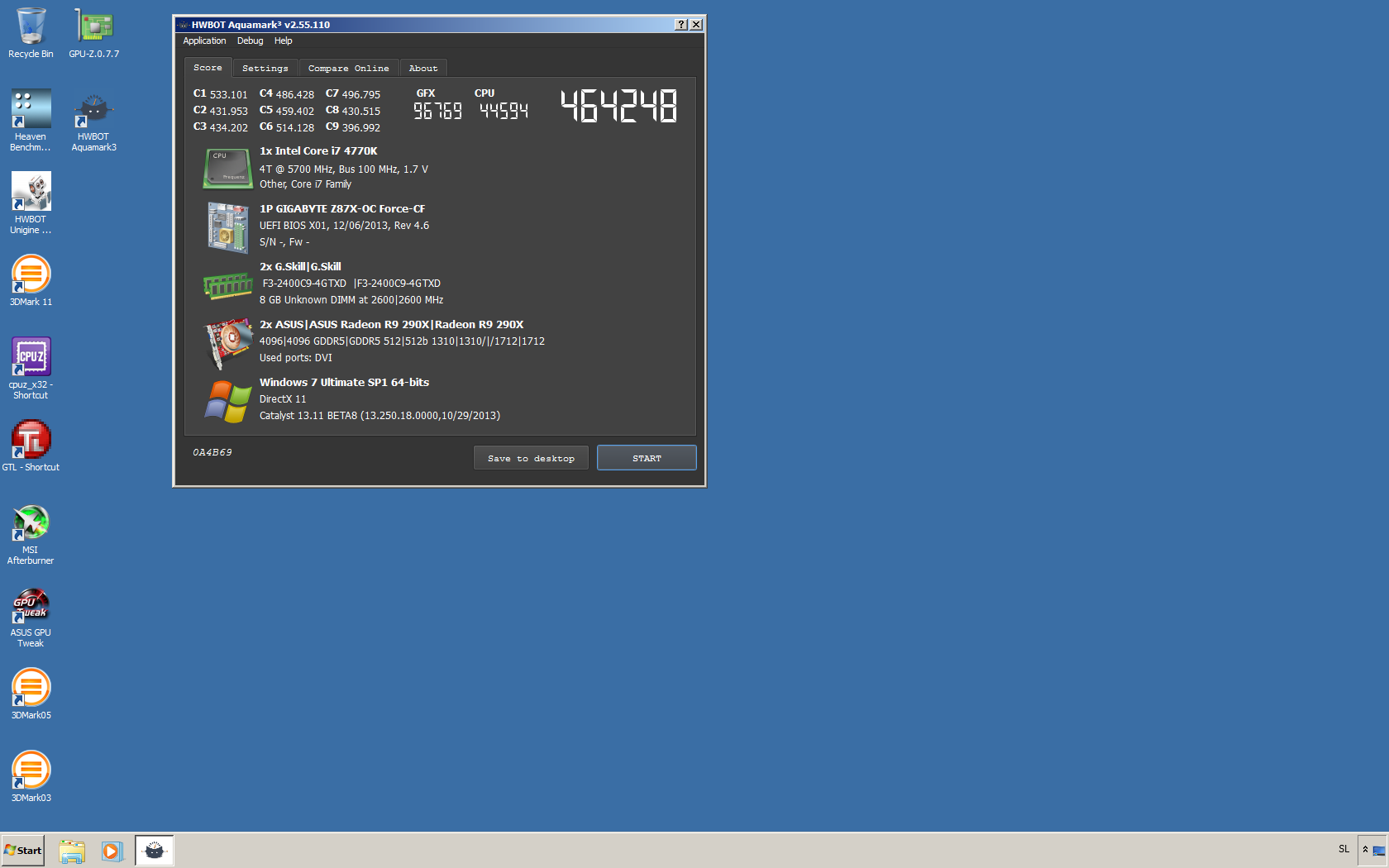The width and height of the screenshot is (1389, 868).
Task: Click Save to desktop button
Action: click(531, 458)
